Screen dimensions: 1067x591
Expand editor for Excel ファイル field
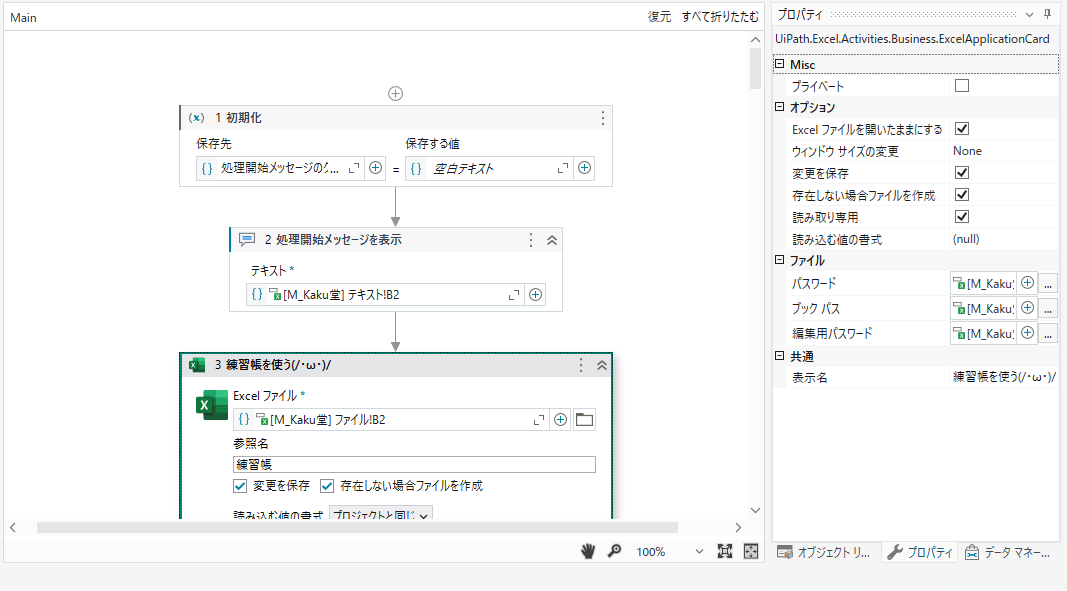pos(538,420)
